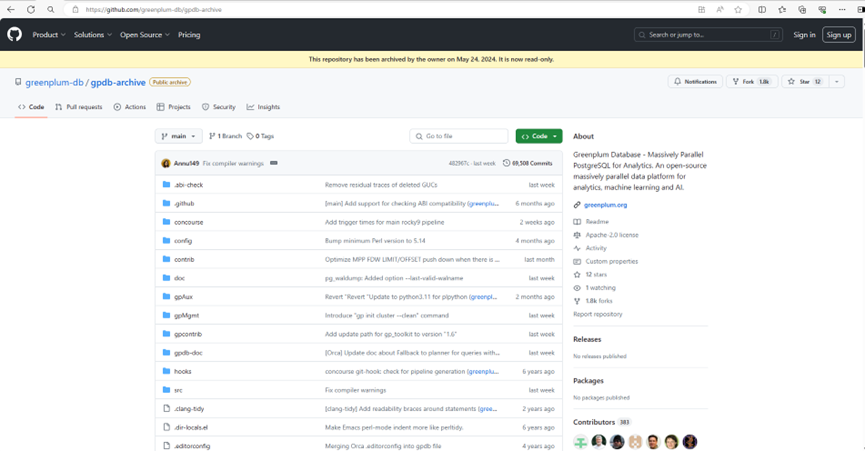Open the gpcontrib folder
This screenshot has width=865, height=451.
188,334
